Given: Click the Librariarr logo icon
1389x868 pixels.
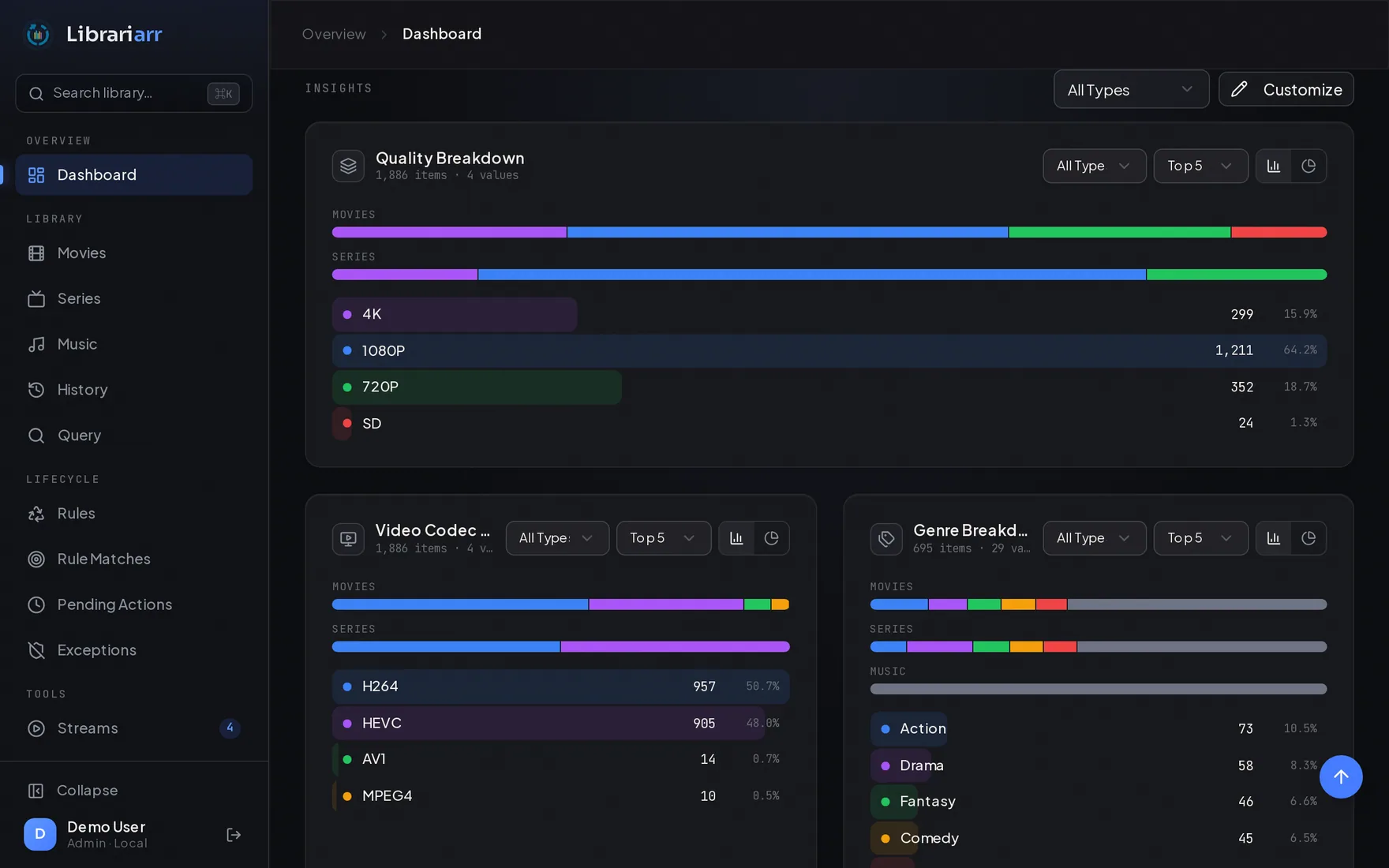Looking at the screenshot, I should pyautogui.click(x=38, y=34).
